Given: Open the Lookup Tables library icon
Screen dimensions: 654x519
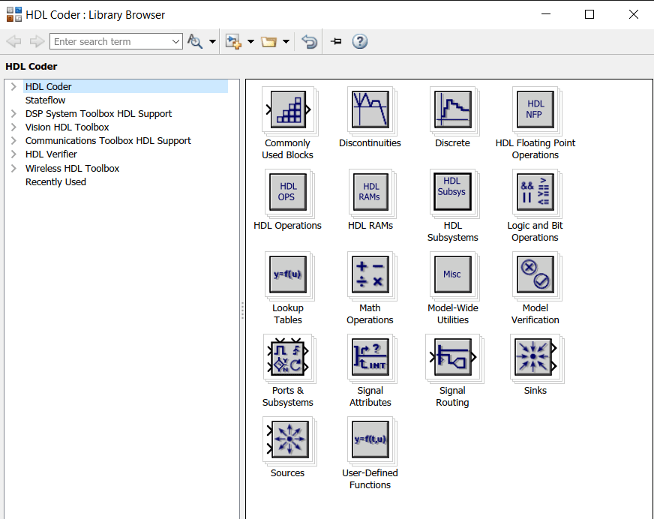Looking at the screenshot, I should pyautogui.click(x=288, y=275).
